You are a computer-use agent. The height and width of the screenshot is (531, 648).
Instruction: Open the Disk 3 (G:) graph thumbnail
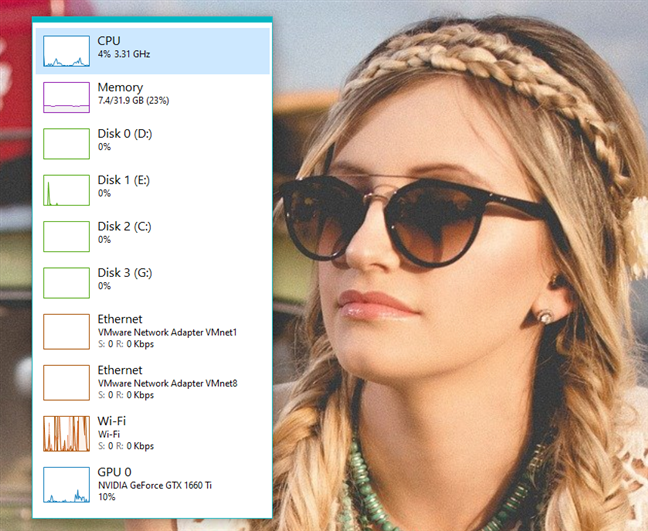click(67, 283)
